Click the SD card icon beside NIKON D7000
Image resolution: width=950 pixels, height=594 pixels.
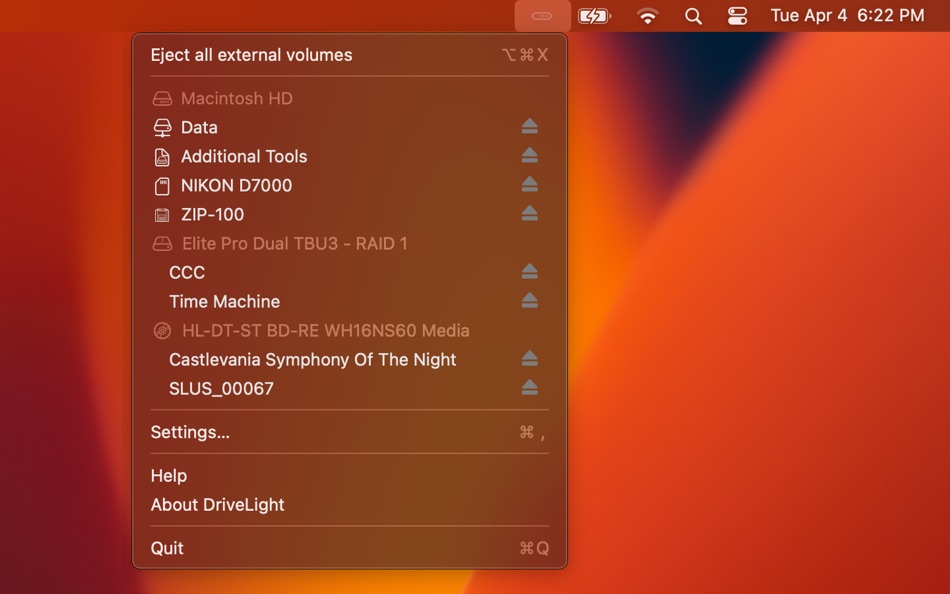(x=162, y=186)
